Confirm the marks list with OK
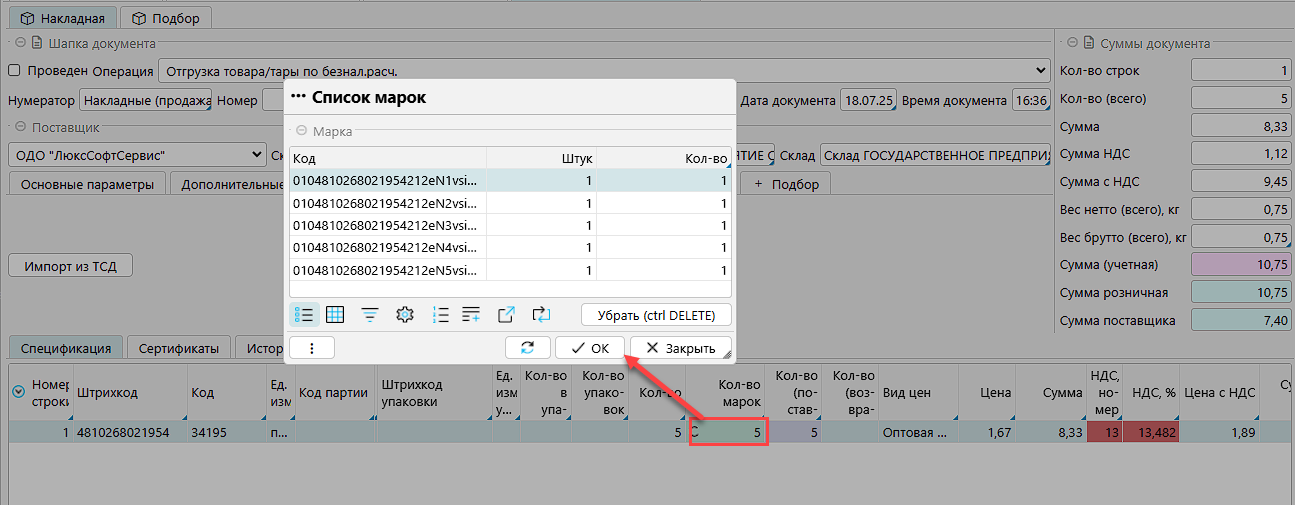This screenshot has width=1295, height=505. coord(588,348)
